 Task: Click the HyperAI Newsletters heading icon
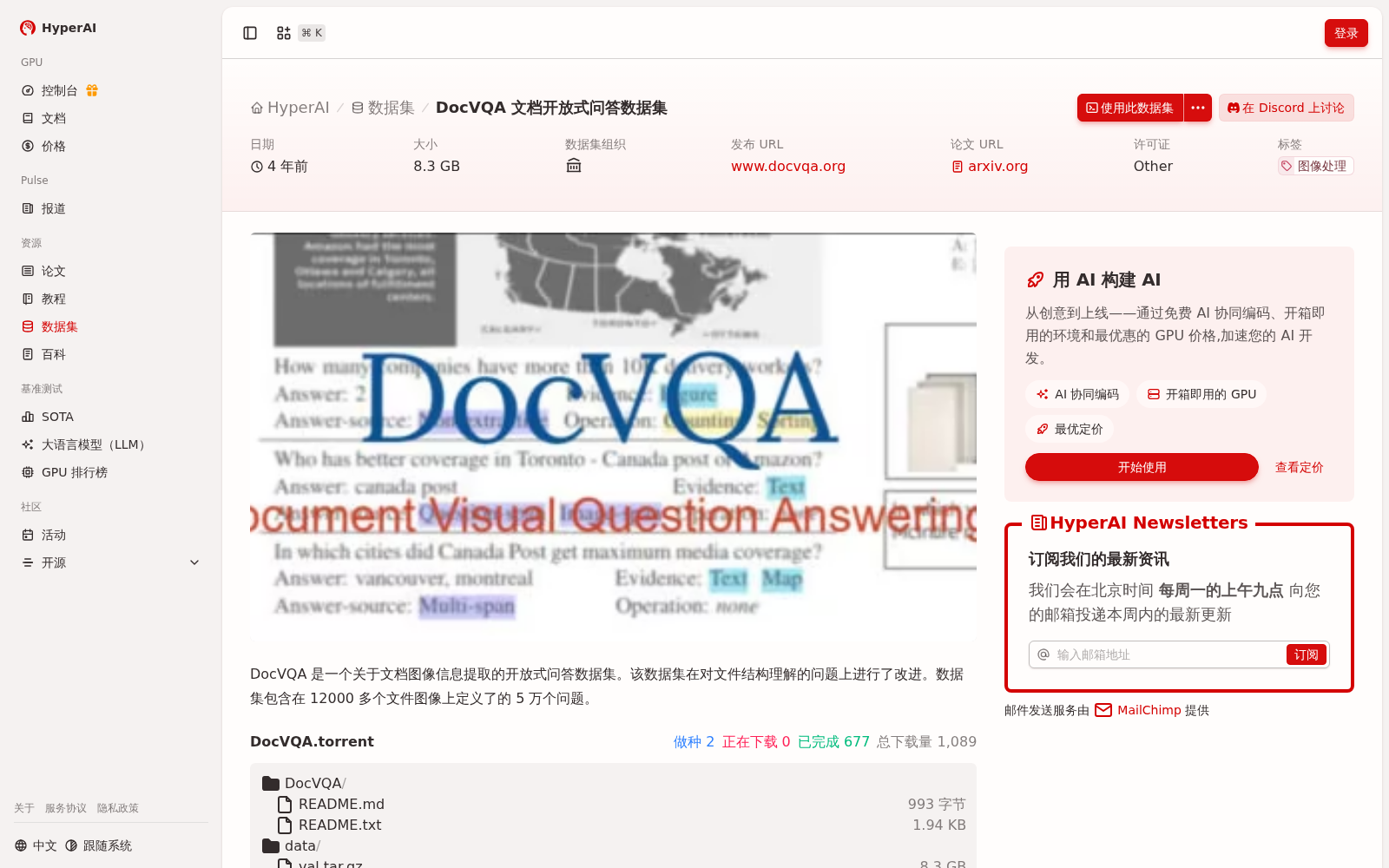1038,523
